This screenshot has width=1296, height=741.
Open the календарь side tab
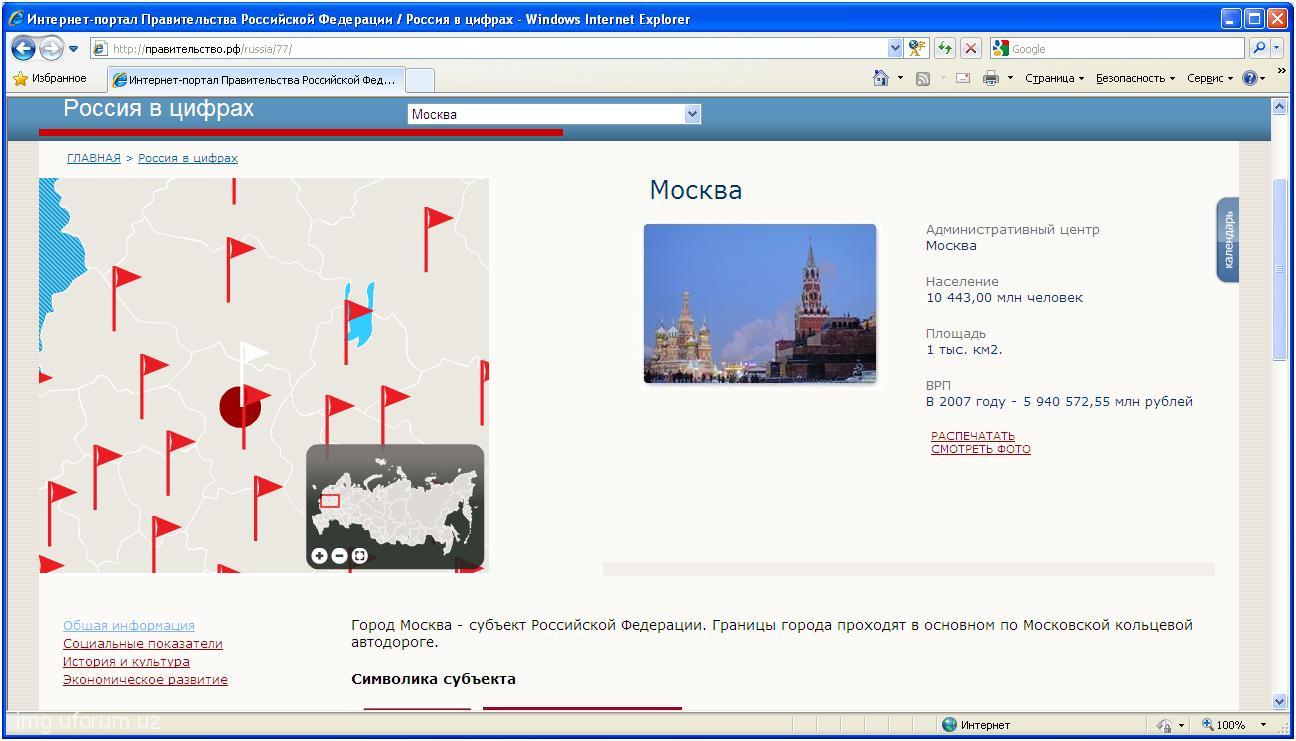(1228, 240)
